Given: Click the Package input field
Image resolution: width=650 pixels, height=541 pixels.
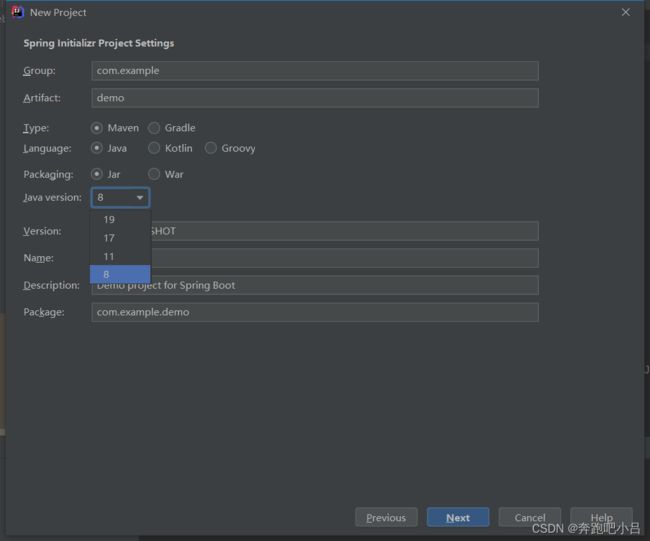Looking at the screenshot, I should point(315,312).
